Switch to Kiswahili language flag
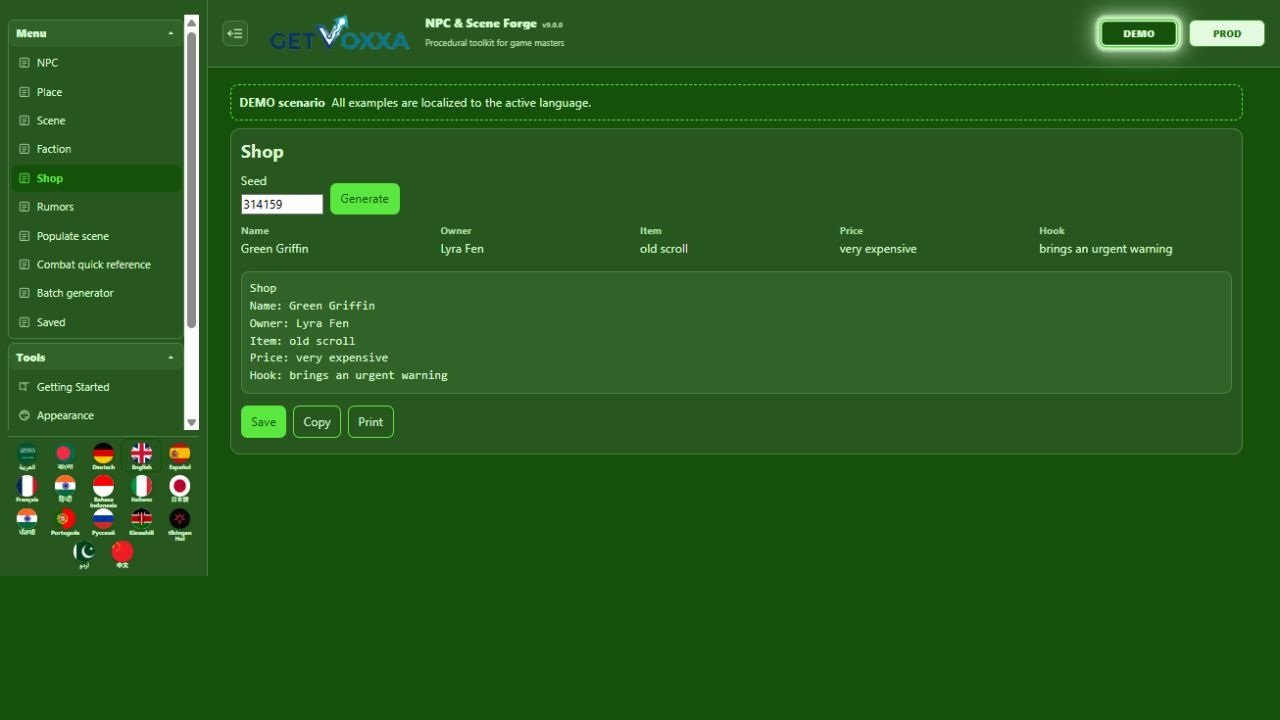Image resolution: width=1280 pixels, height=720 pixels. click(141, 522)
